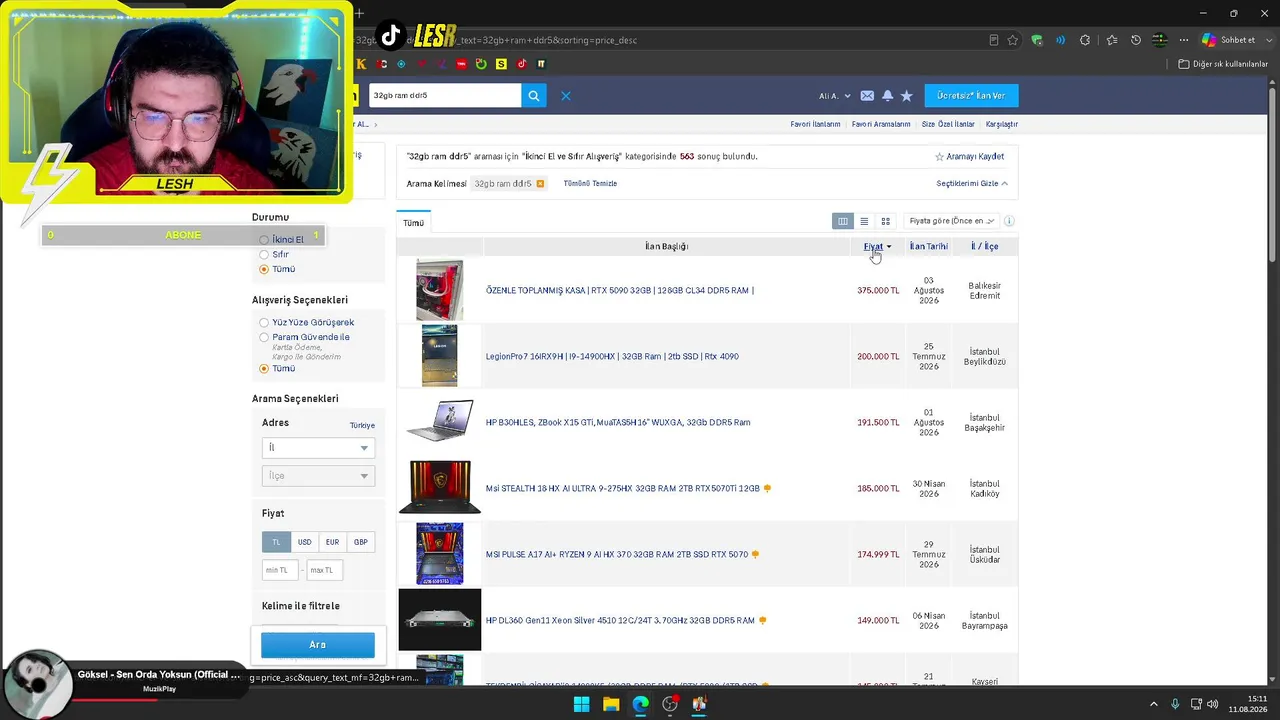The height and width of the screenshot is (720, 1280).
Task: Select 'Tümü' radio under Durumu
Action: coord(264,269)
